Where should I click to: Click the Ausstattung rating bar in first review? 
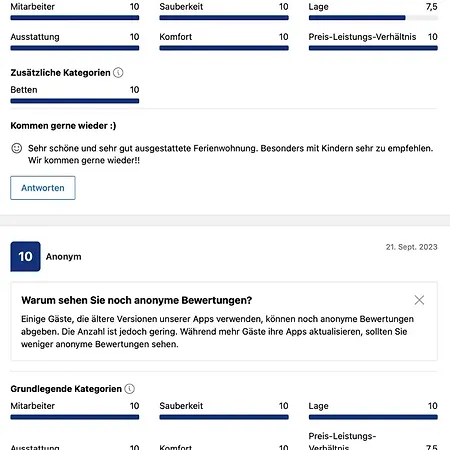[75, 48]
